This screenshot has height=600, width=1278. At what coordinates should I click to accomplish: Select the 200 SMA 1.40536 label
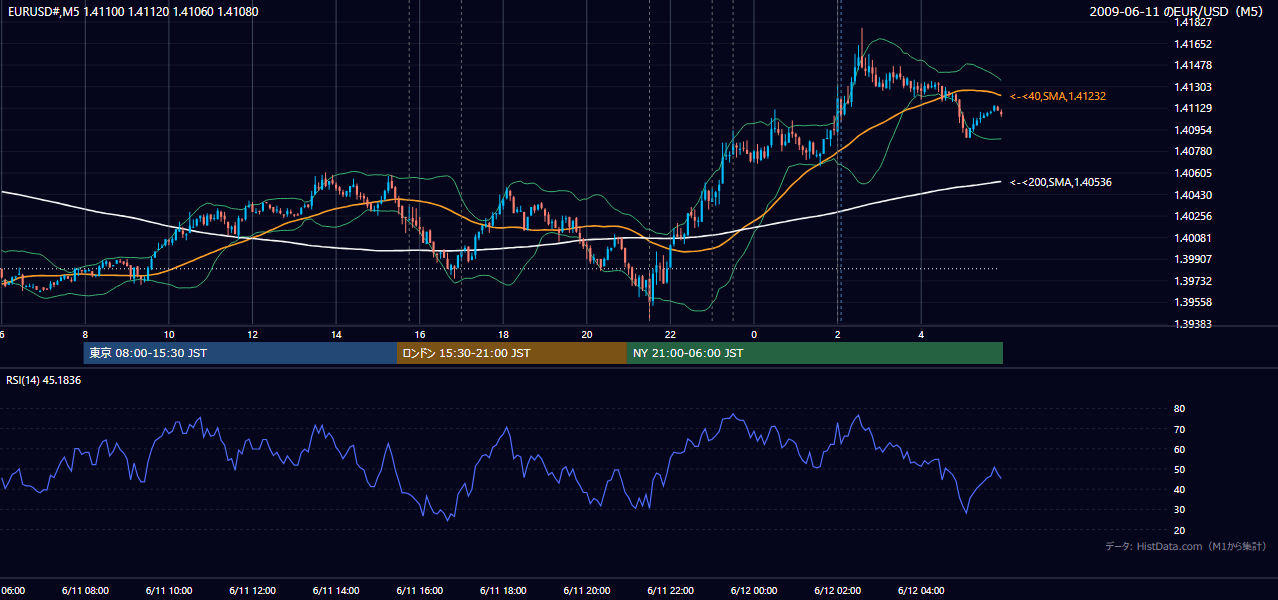click(x=1061, y=182)
